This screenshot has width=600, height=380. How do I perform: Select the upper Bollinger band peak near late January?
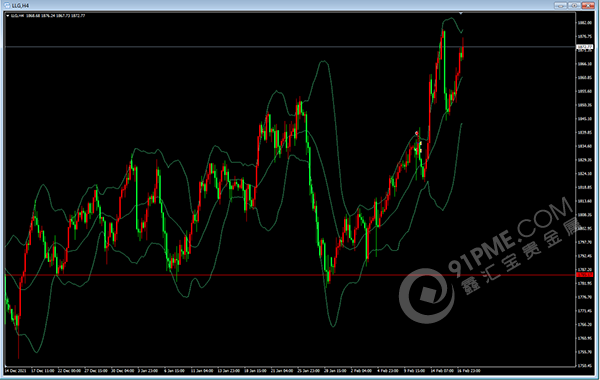(324, 61)
